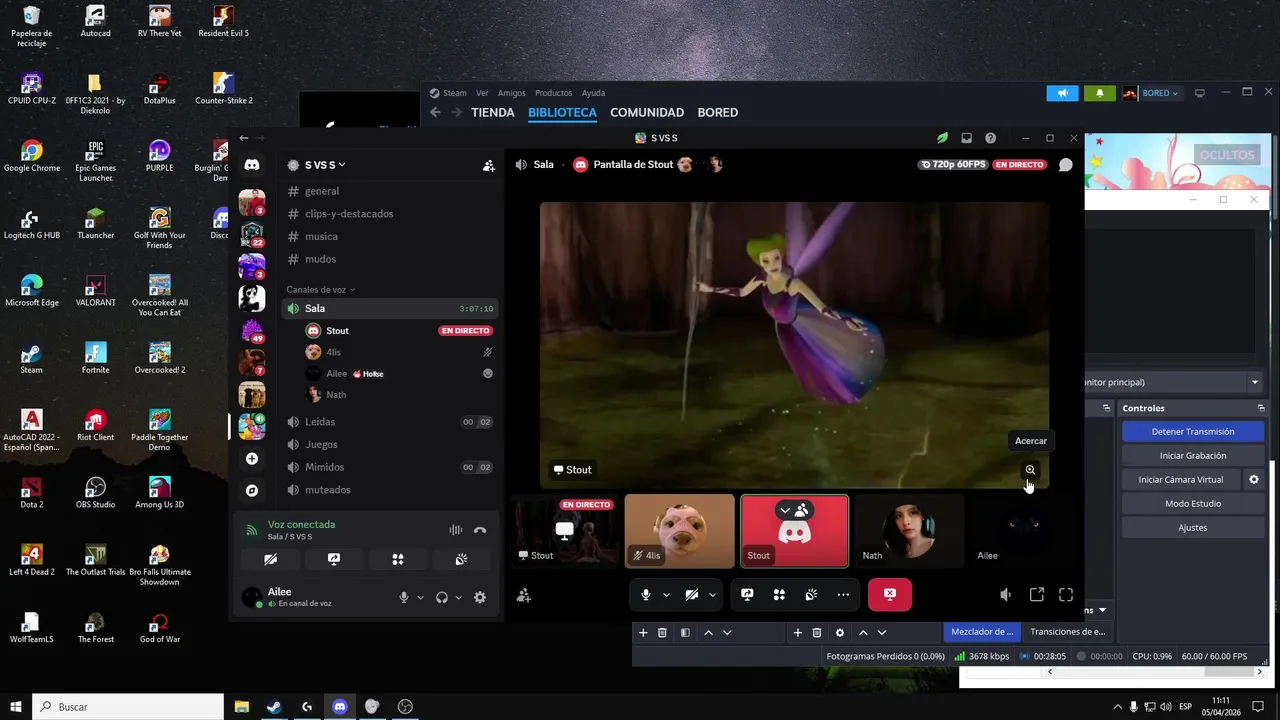
Task: Click OBS Iniciar Grabación button
Action: pos(1193,456)
